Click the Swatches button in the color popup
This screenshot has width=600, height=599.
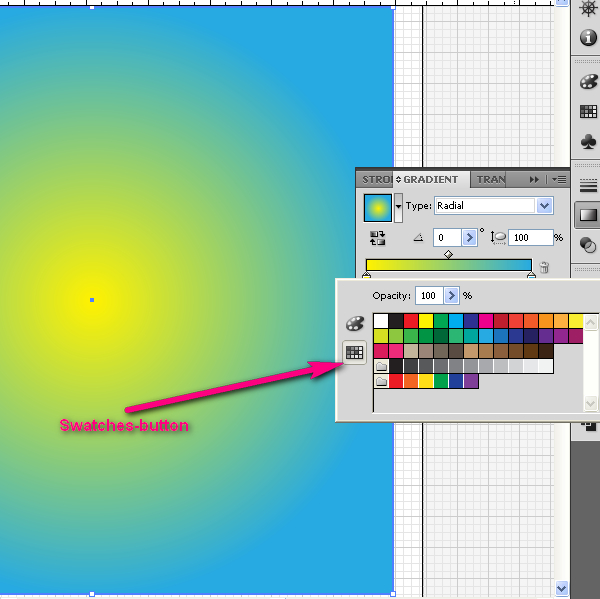coord(354,352)
